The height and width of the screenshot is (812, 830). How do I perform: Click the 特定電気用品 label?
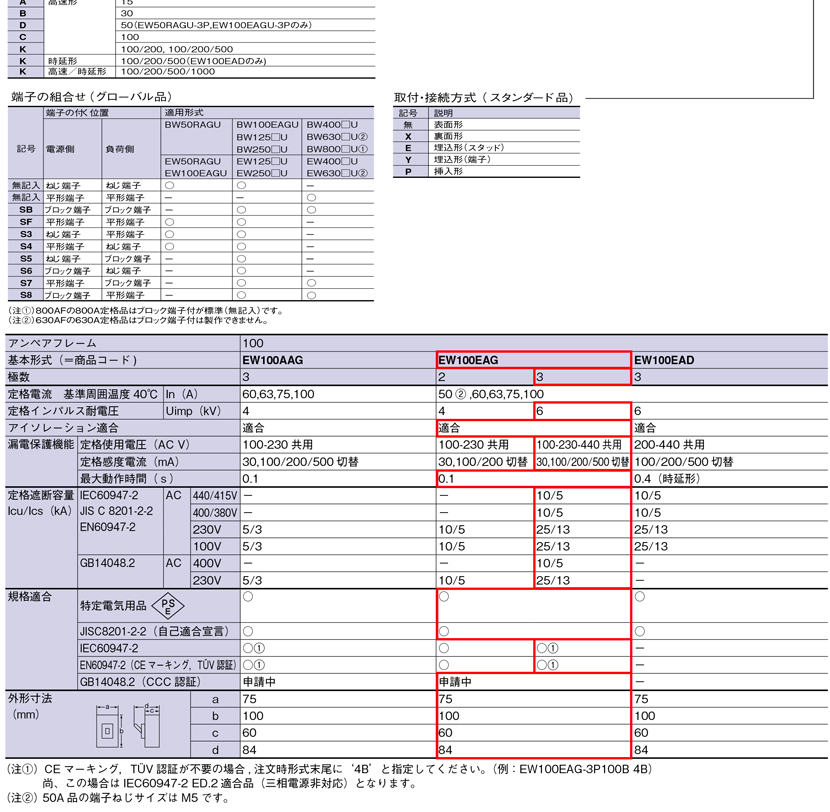(113, 606)
